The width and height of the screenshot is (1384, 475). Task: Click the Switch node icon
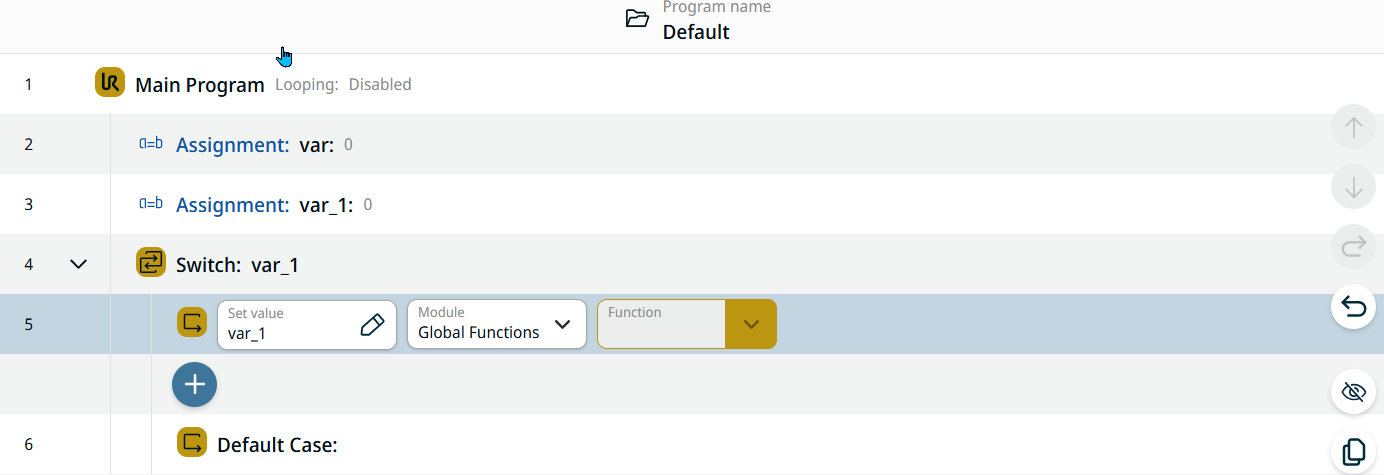coord(150,263)
